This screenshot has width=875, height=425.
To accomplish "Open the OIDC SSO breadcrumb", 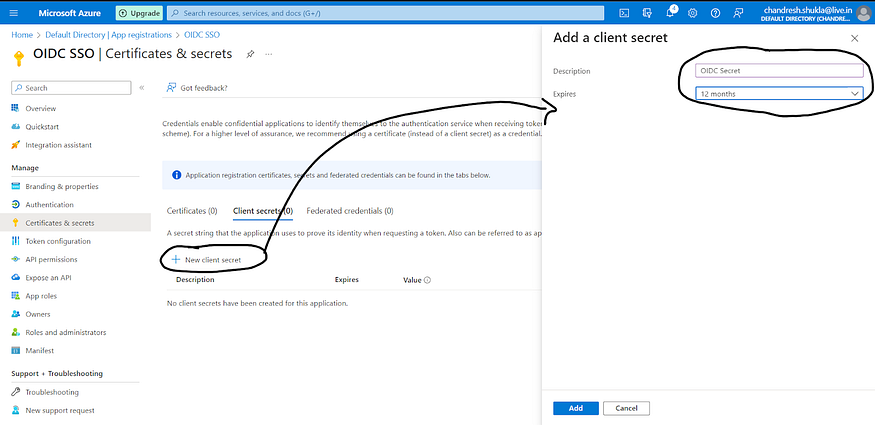I will pyautogui.click(x=201, y=35).
